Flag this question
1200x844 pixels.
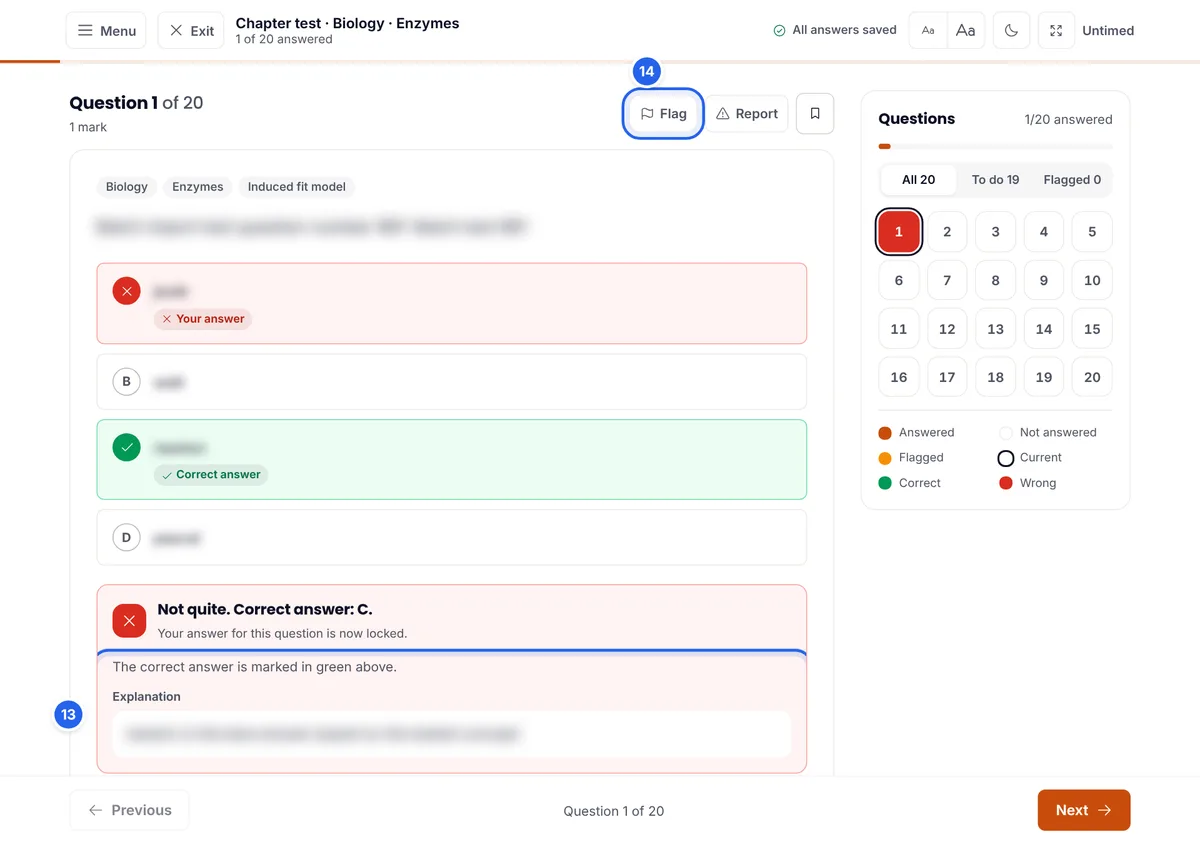coord(664,114)
